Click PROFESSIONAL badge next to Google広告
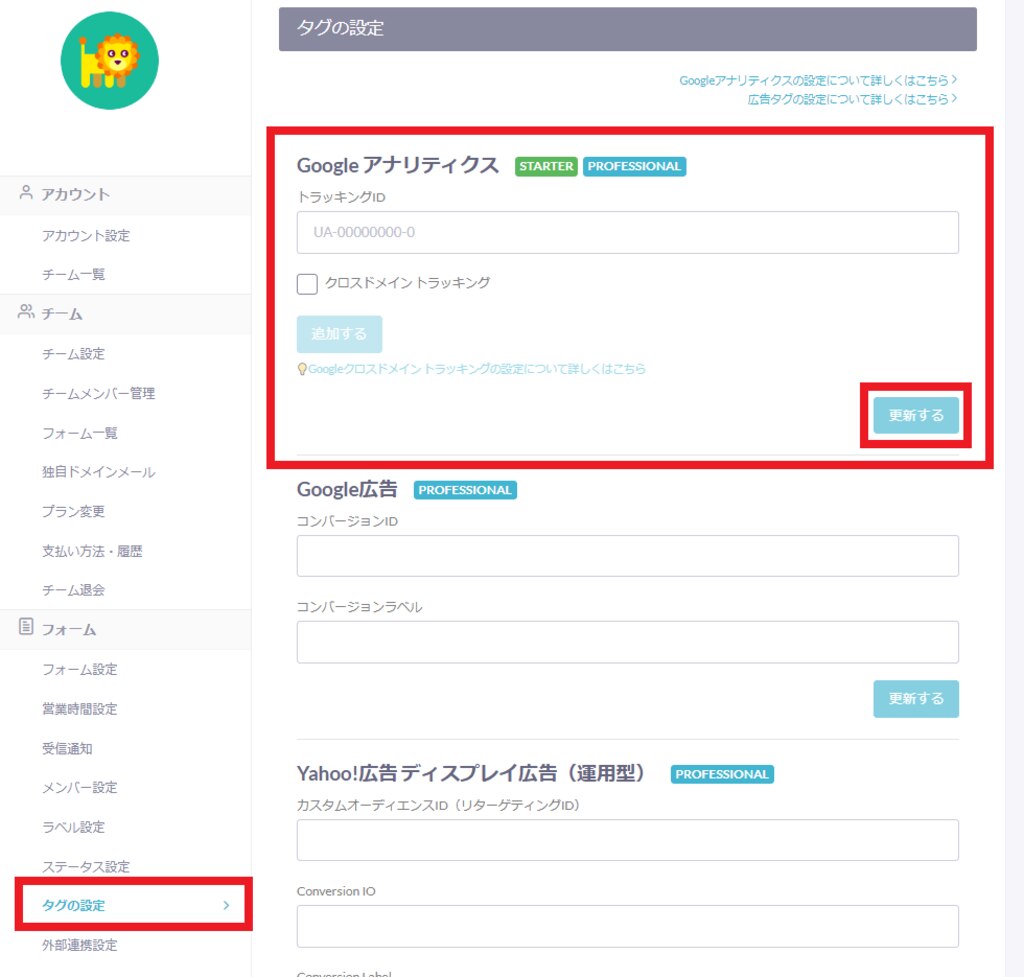 [465, 490]
